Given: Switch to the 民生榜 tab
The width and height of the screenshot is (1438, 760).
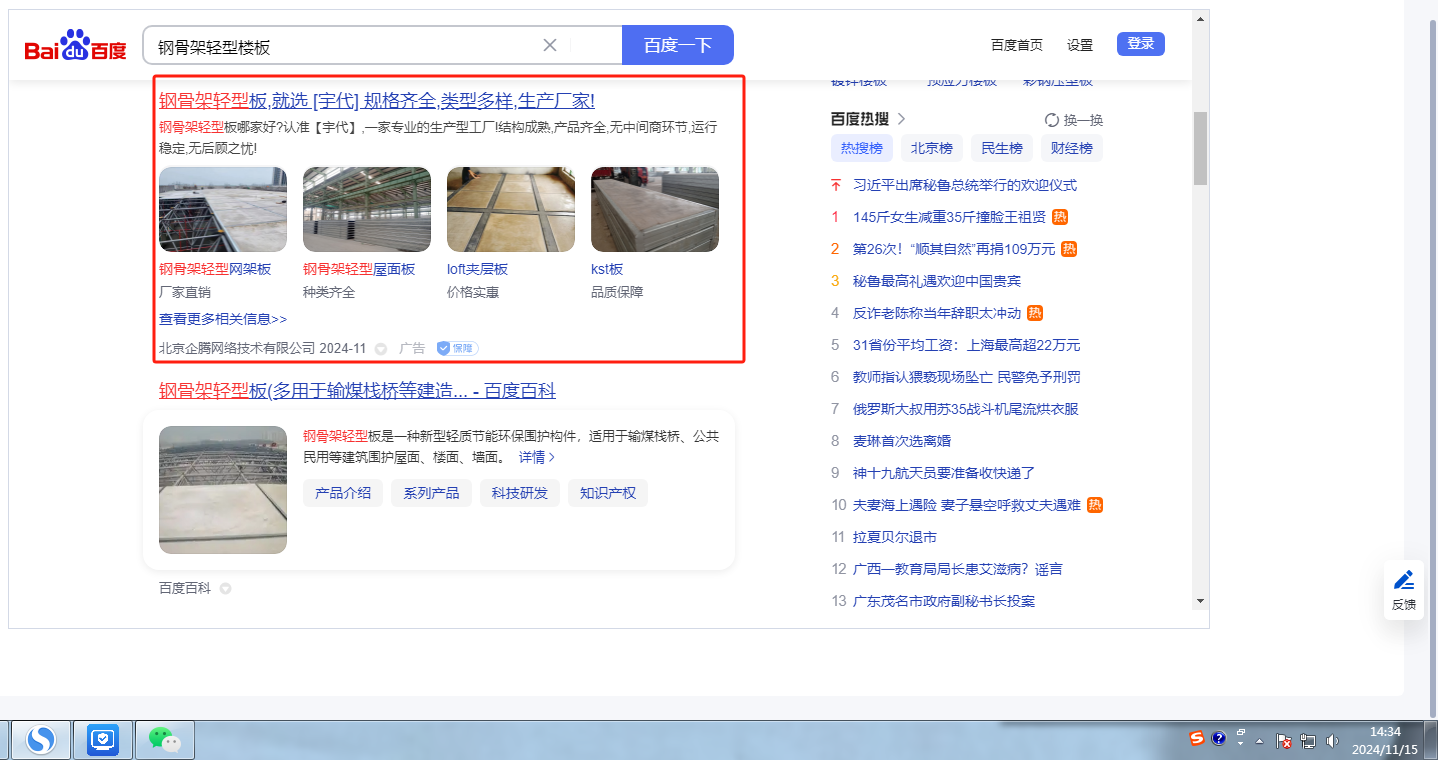Looking at the screenshot, I should [x=1002, y=148].
